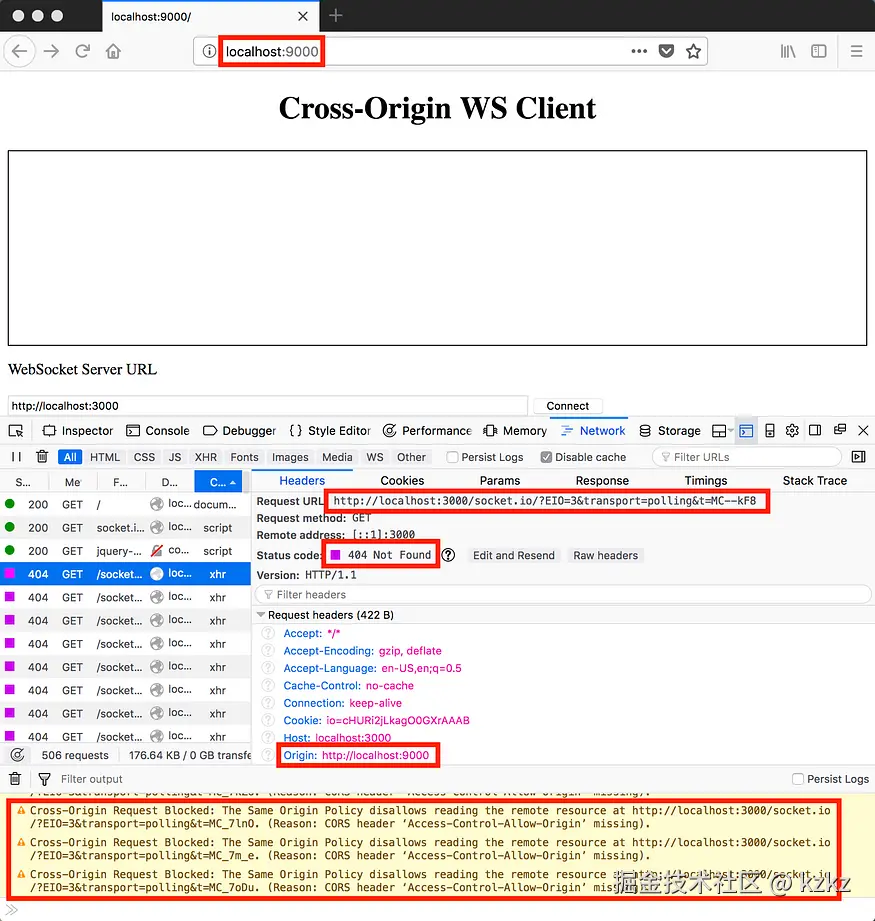Click Edit and Resend button

coord(513,555)
